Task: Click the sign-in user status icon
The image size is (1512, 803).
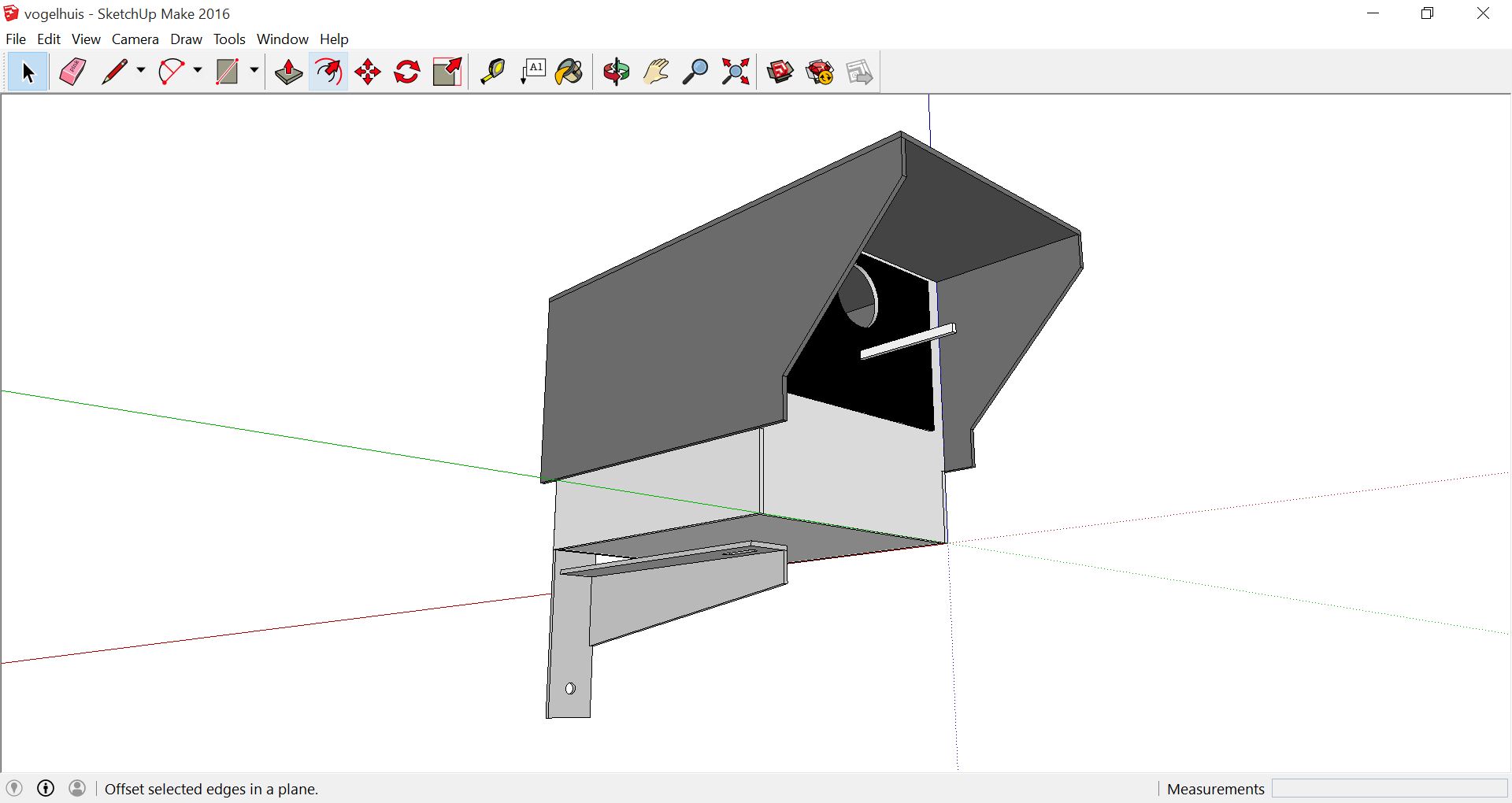Action: [x=77, y=788]
